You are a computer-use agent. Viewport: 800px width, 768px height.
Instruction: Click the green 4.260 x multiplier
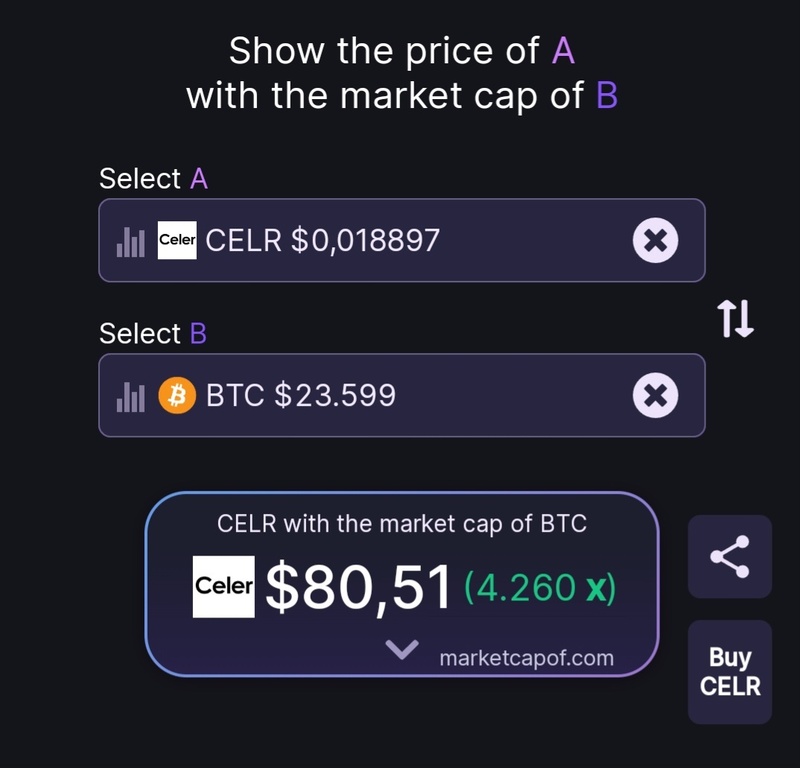[540, 588]
